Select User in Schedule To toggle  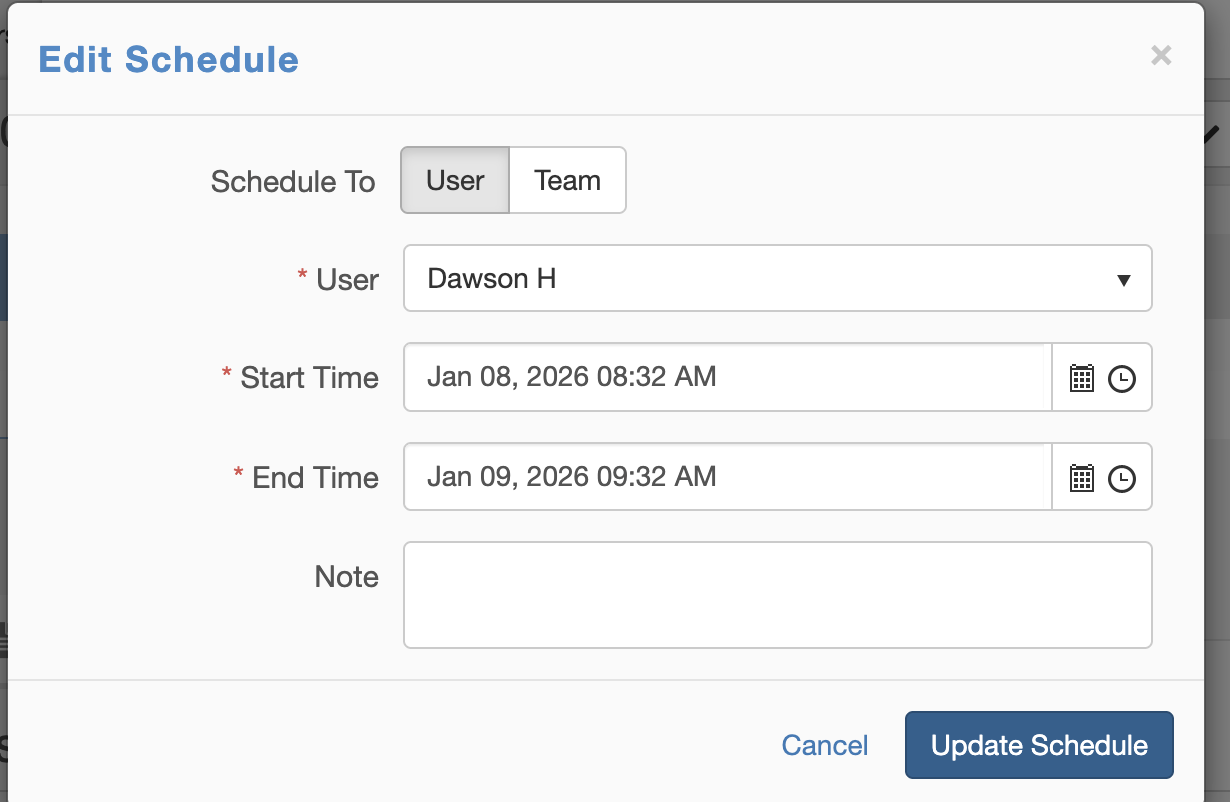coord(455,181)
